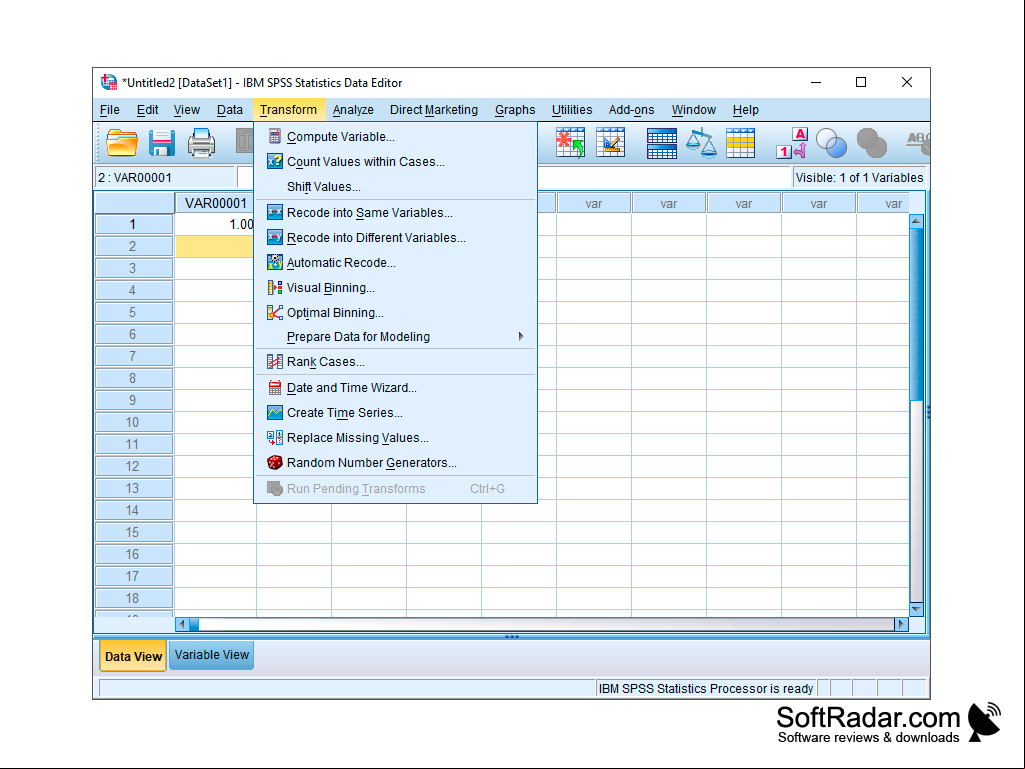
Task: Switch to the Data View tab
Action: [133, 656]
